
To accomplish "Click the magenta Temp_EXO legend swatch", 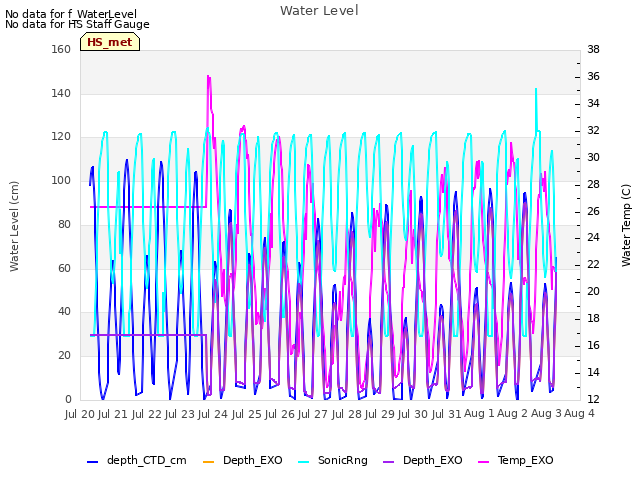I will (x=483, y=462).
